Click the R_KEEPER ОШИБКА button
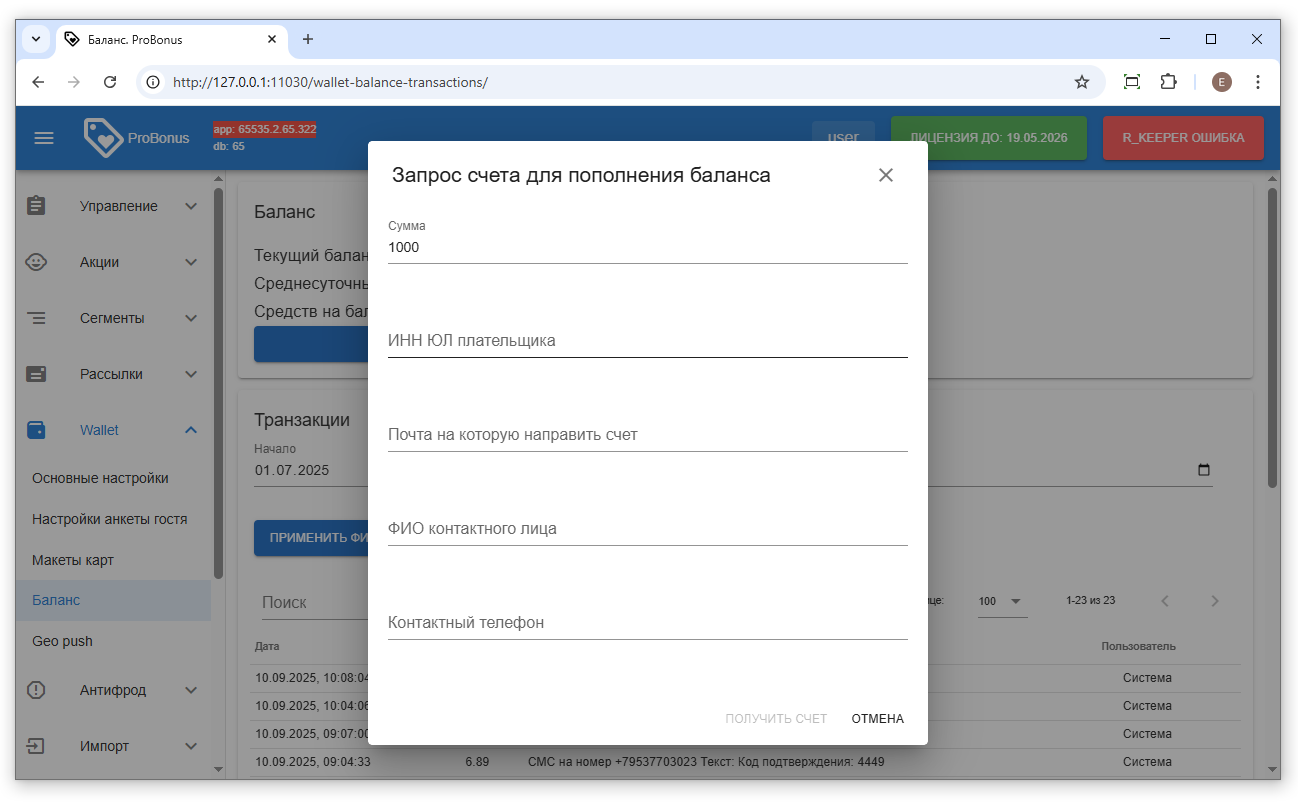 click(x=1183, y=138)
